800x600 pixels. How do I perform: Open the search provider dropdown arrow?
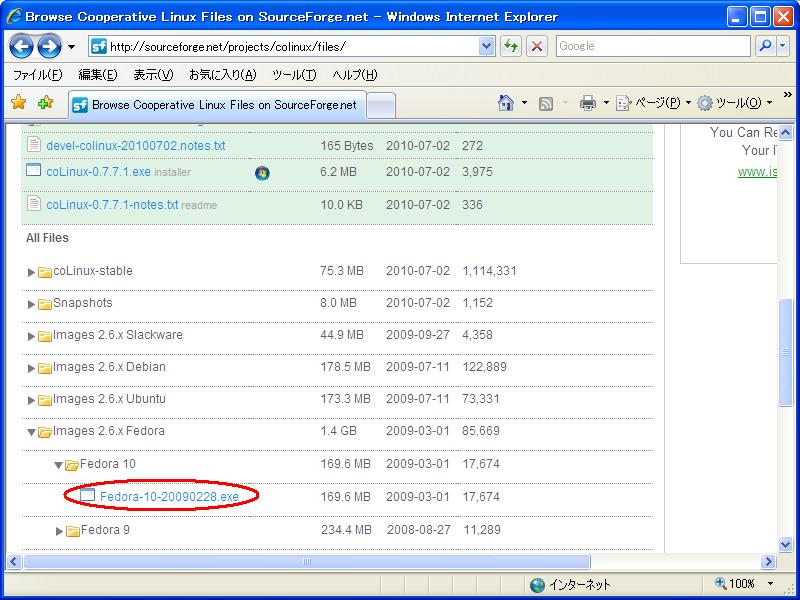point(783,46)
